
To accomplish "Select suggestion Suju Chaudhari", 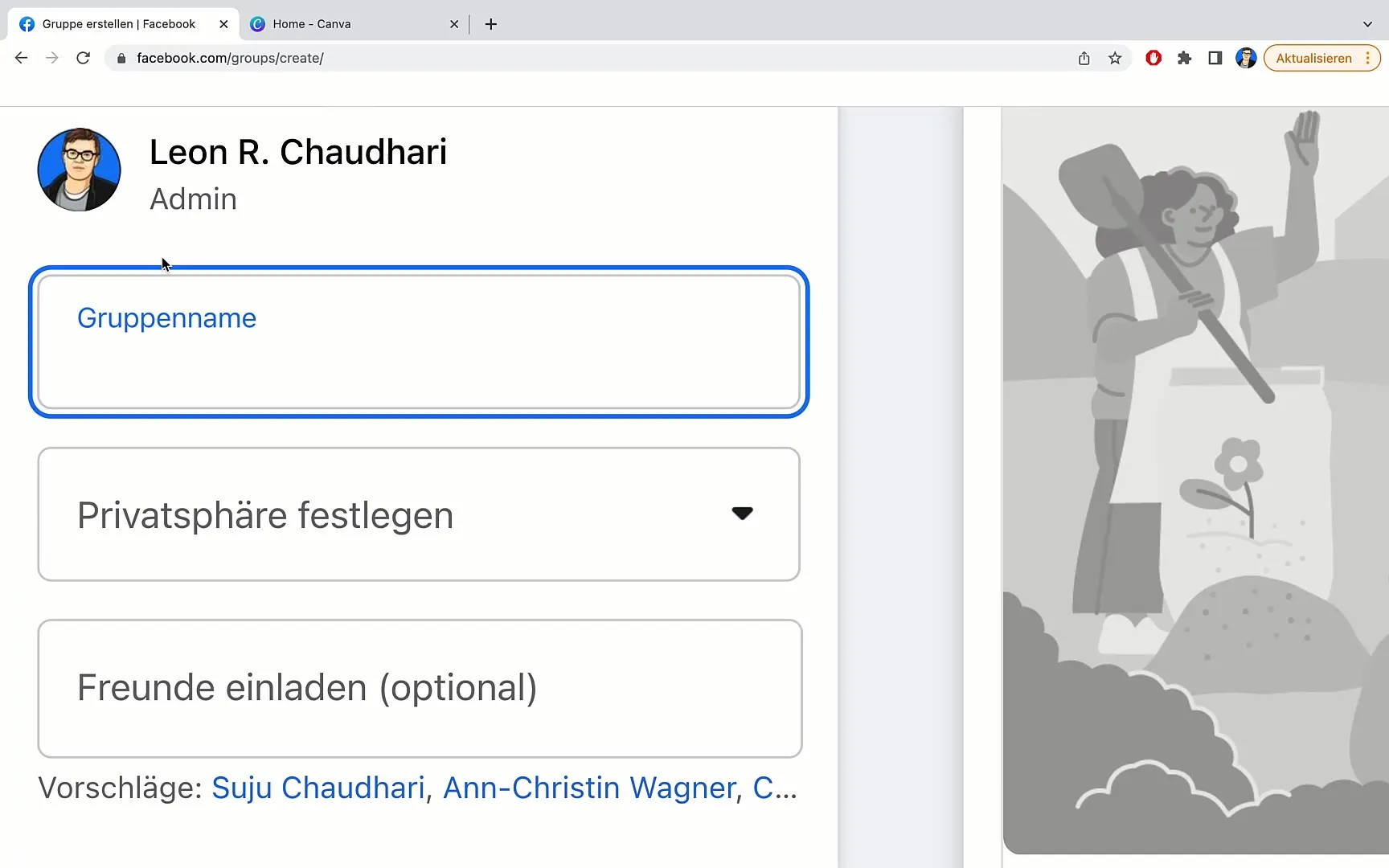I will [318, 788].
